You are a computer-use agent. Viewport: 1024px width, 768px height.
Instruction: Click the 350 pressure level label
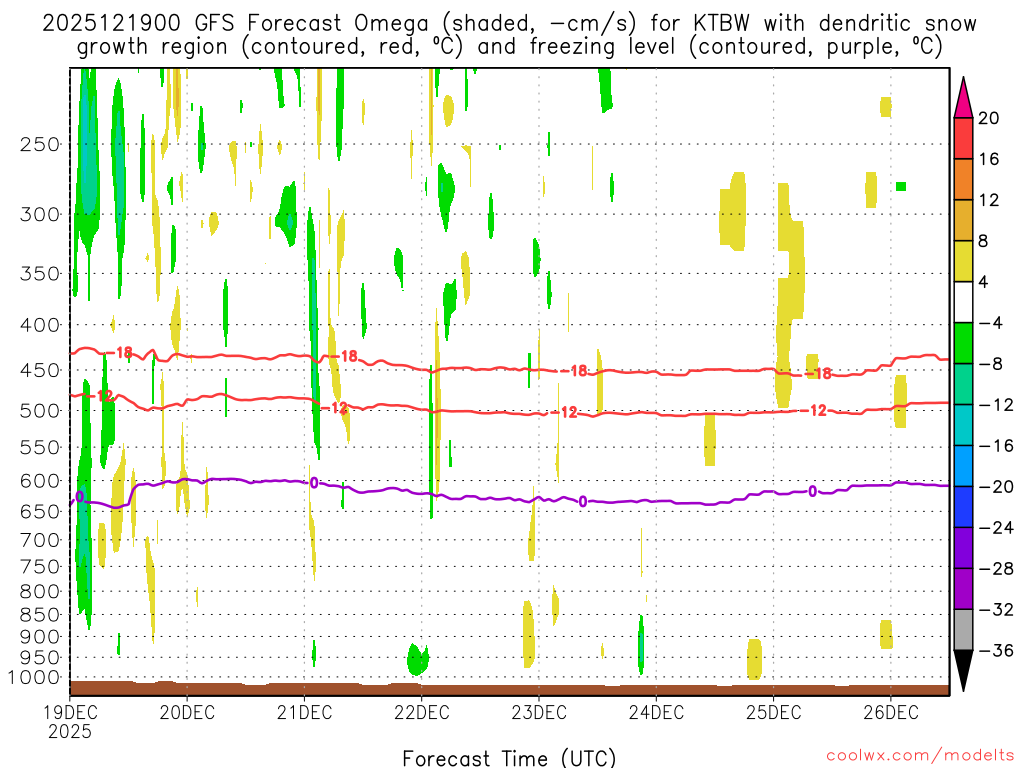pyautogui.click(x=40, y=274)
